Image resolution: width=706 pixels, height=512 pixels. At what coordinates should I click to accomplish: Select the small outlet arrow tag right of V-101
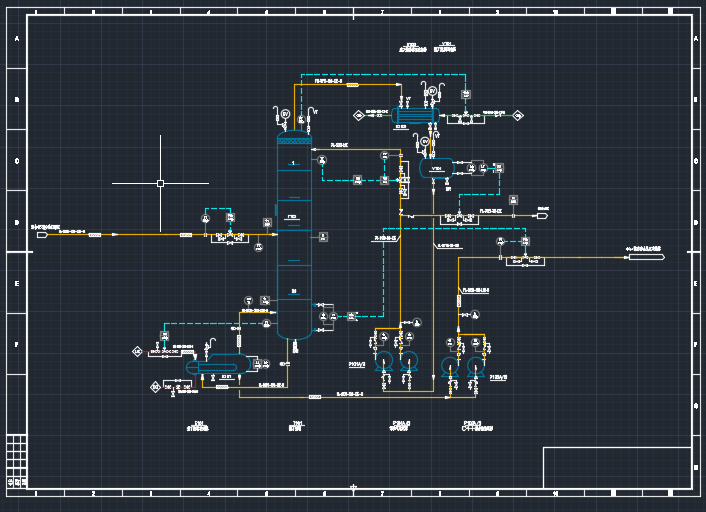pyautogui.click(x=542, y=215)
